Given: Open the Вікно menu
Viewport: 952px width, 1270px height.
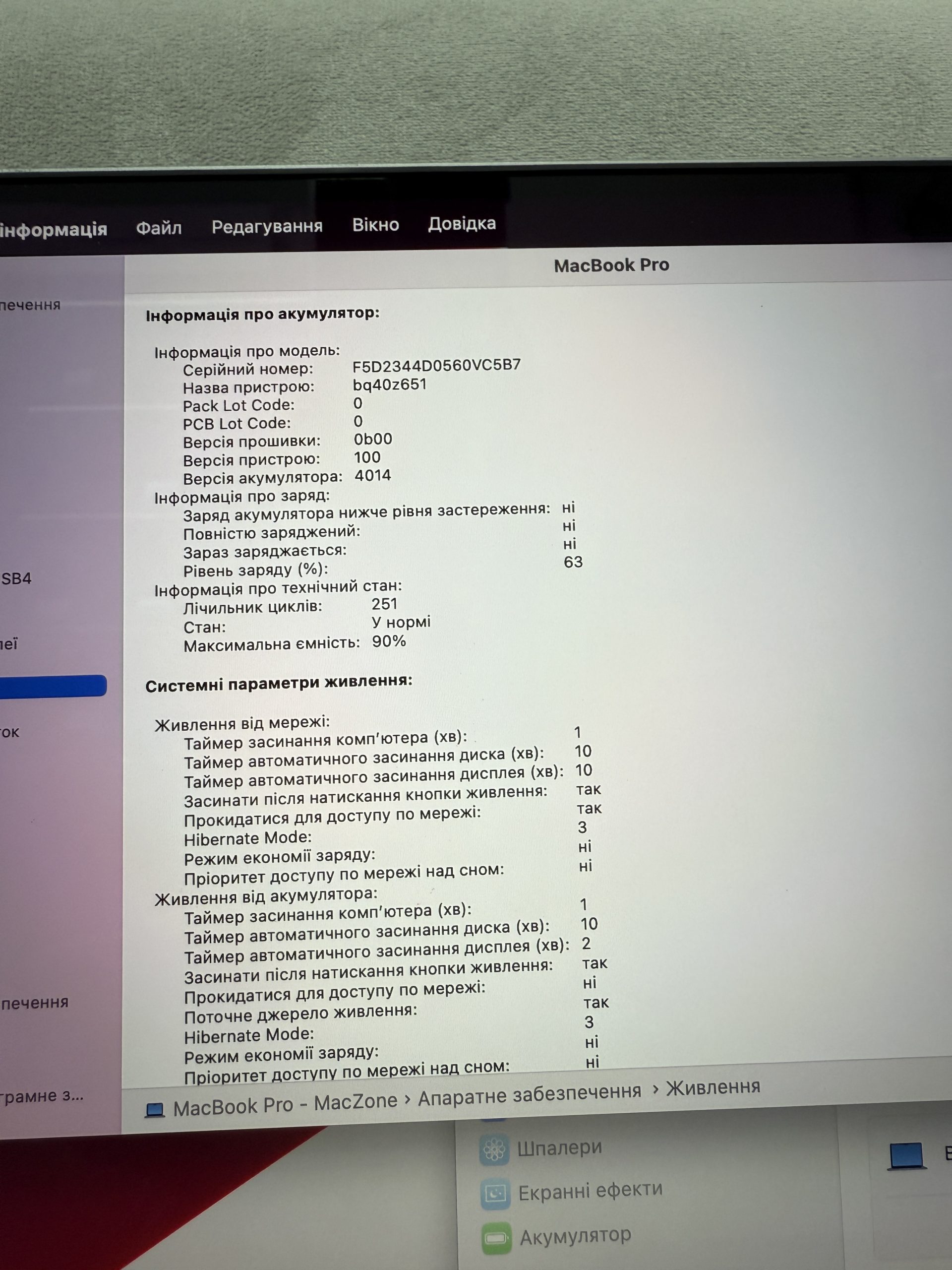Looking at the screenshot, I should point(375,225).
